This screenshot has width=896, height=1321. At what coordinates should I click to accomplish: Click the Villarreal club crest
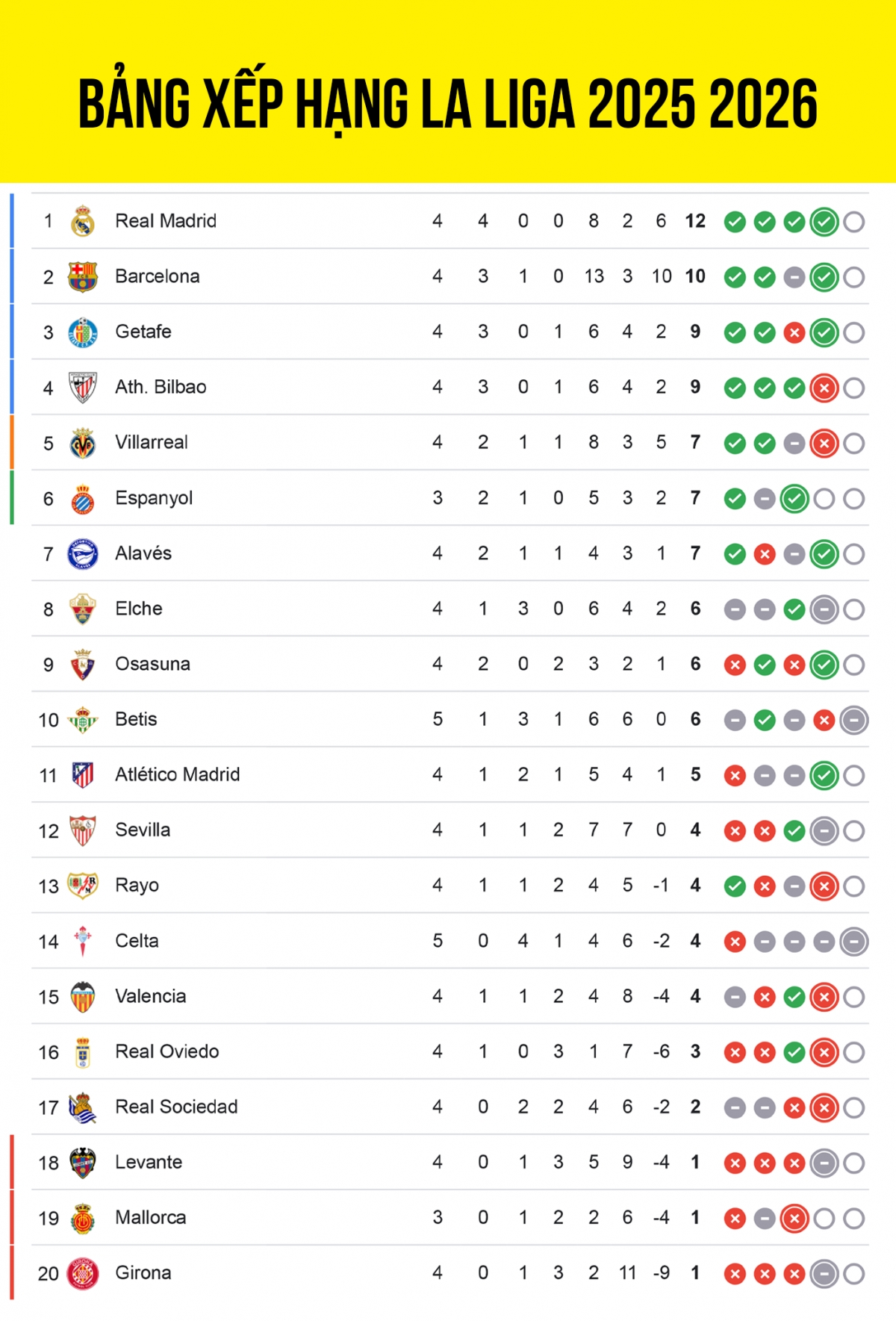(83, 443)
